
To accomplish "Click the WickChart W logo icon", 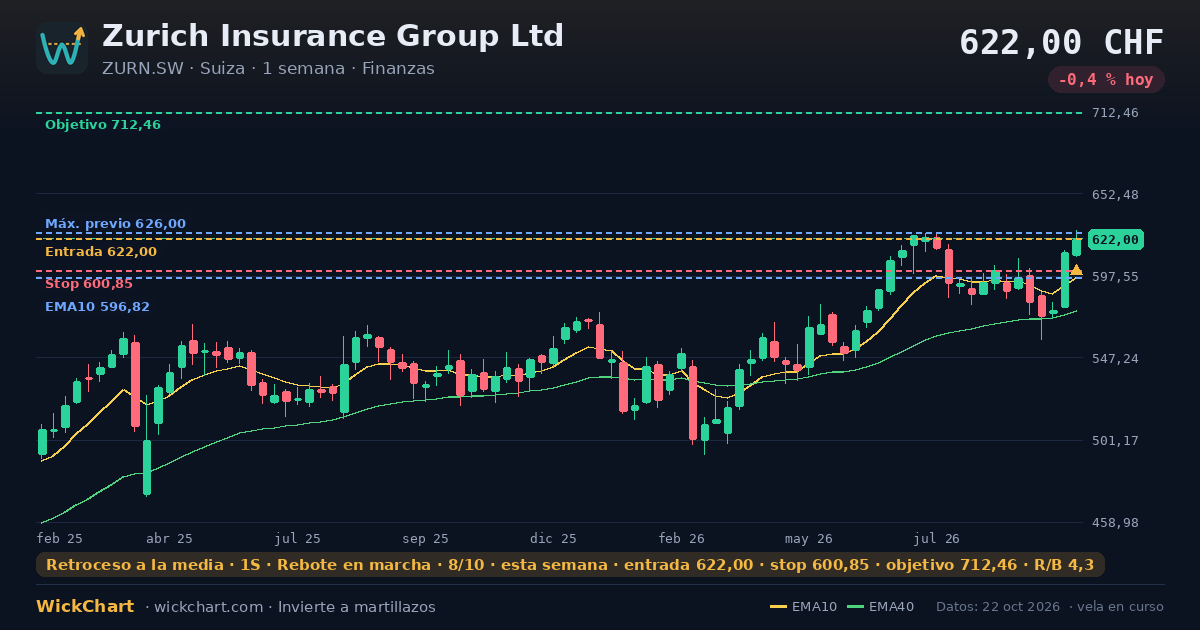I will click(x=62, y=48).
